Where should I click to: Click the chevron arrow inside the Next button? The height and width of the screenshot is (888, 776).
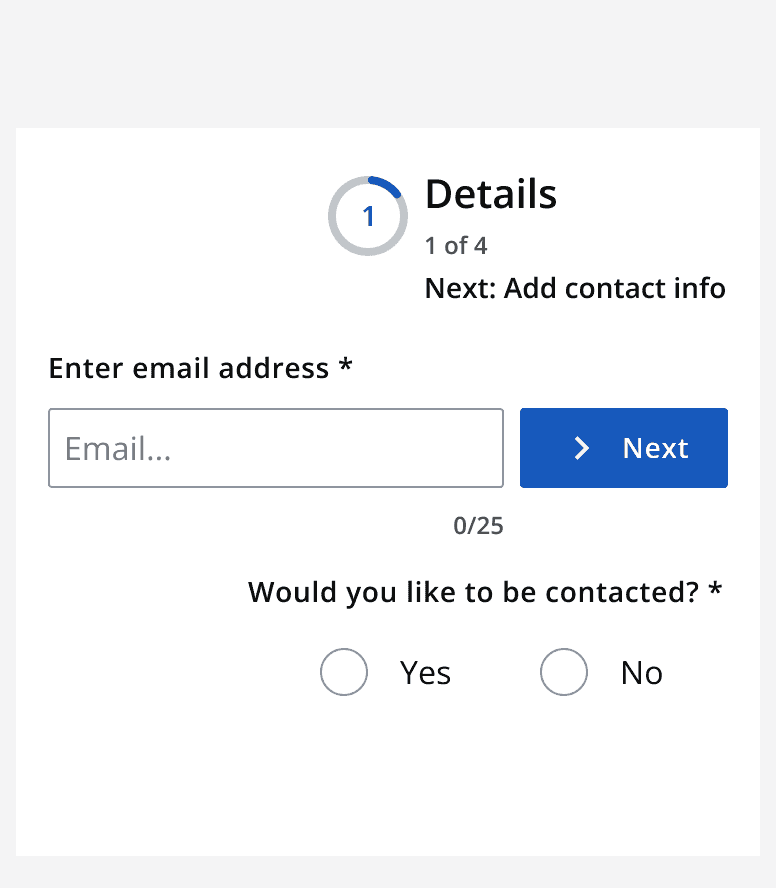(x=581, y=448)
